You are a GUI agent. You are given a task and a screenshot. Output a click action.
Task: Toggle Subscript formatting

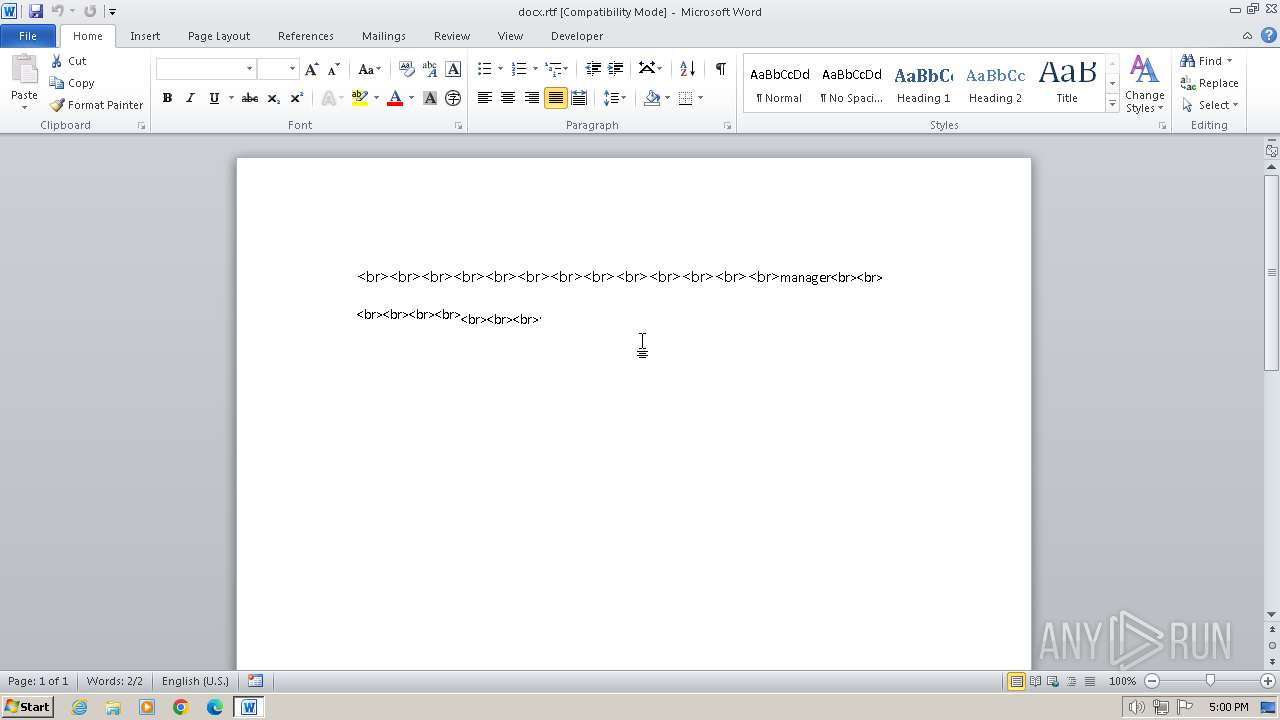click(x=273, y=98)
